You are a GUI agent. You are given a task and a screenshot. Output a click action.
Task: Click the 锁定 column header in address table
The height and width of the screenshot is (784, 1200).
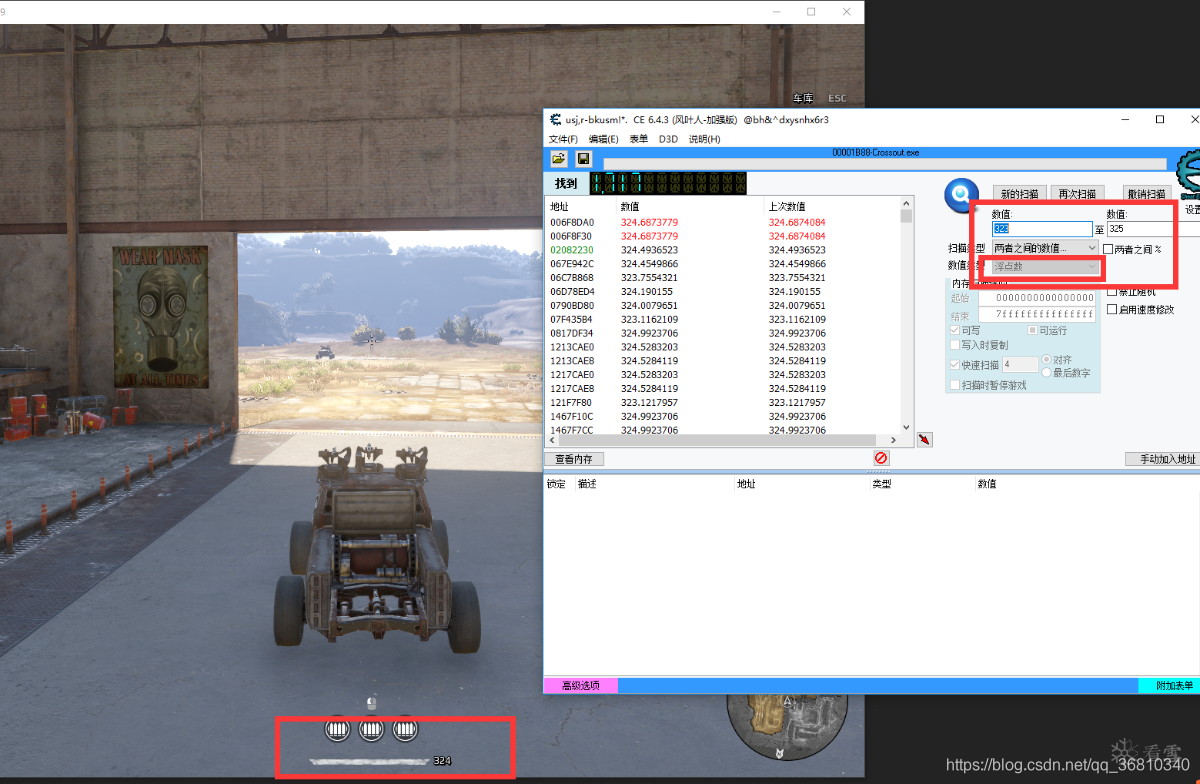[x=556, y=484]
